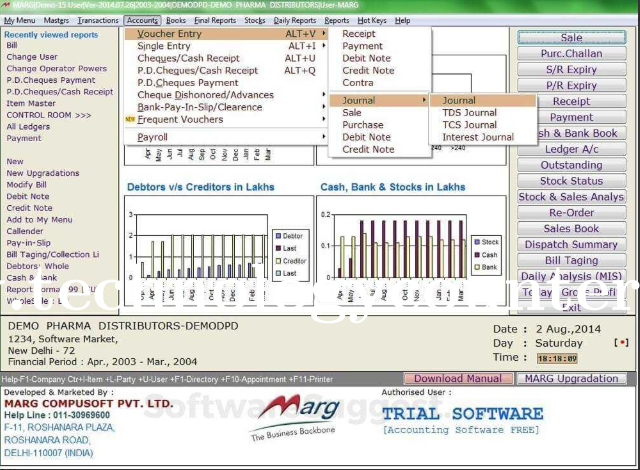Image resolution: width=640 pixels, height=470 pixels.
Task: Choose Contra voucher entry
Action: pyautogui.click(x=380, y=83)
